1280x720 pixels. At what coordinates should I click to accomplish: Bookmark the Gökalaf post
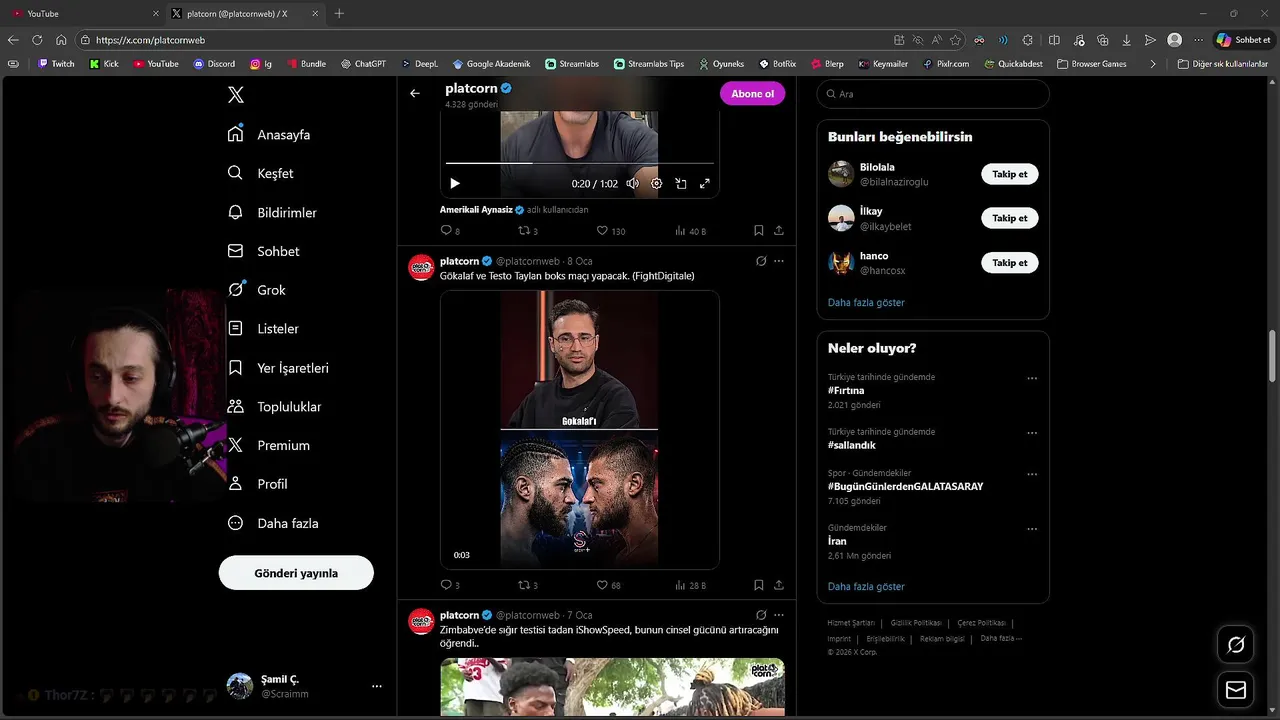click(x=759, y=585)
